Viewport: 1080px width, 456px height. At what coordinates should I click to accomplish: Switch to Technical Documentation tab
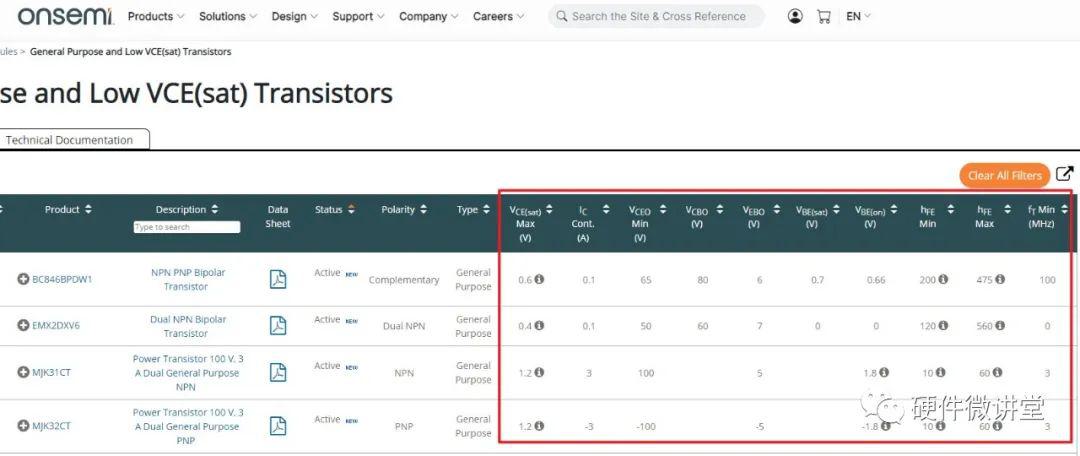[69, 140]
